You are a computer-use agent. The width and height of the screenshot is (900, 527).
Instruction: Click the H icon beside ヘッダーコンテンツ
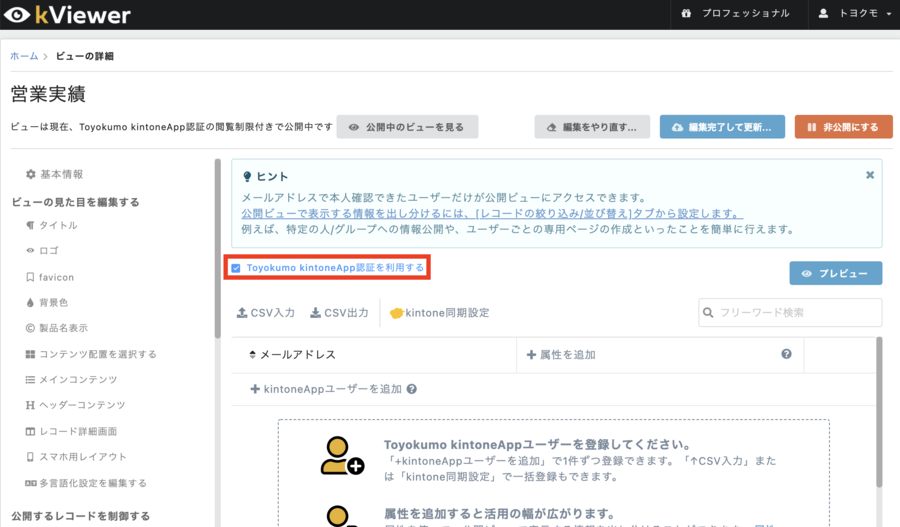click(30, 405)
